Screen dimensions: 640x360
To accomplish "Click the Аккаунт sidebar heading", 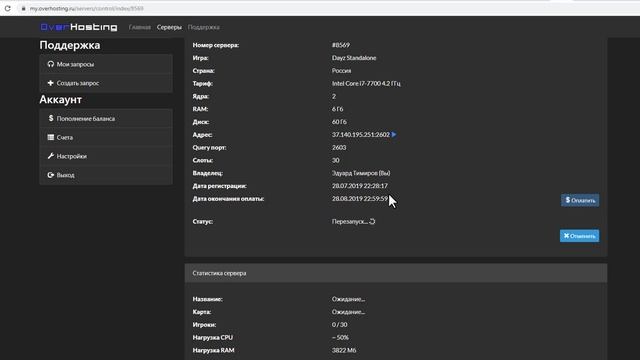I will coord(61,100).
